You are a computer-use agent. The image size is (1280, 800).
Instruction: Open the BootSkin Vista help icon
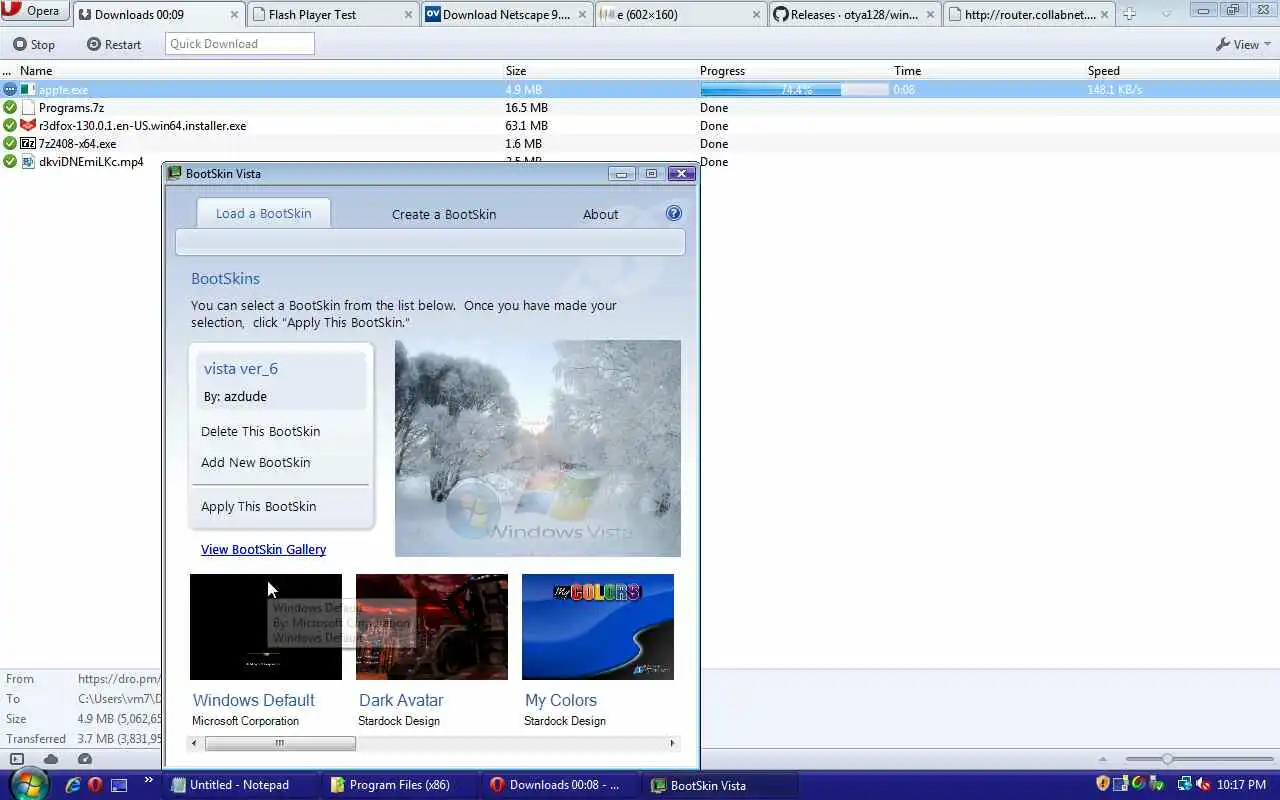[x=674, y=213]
